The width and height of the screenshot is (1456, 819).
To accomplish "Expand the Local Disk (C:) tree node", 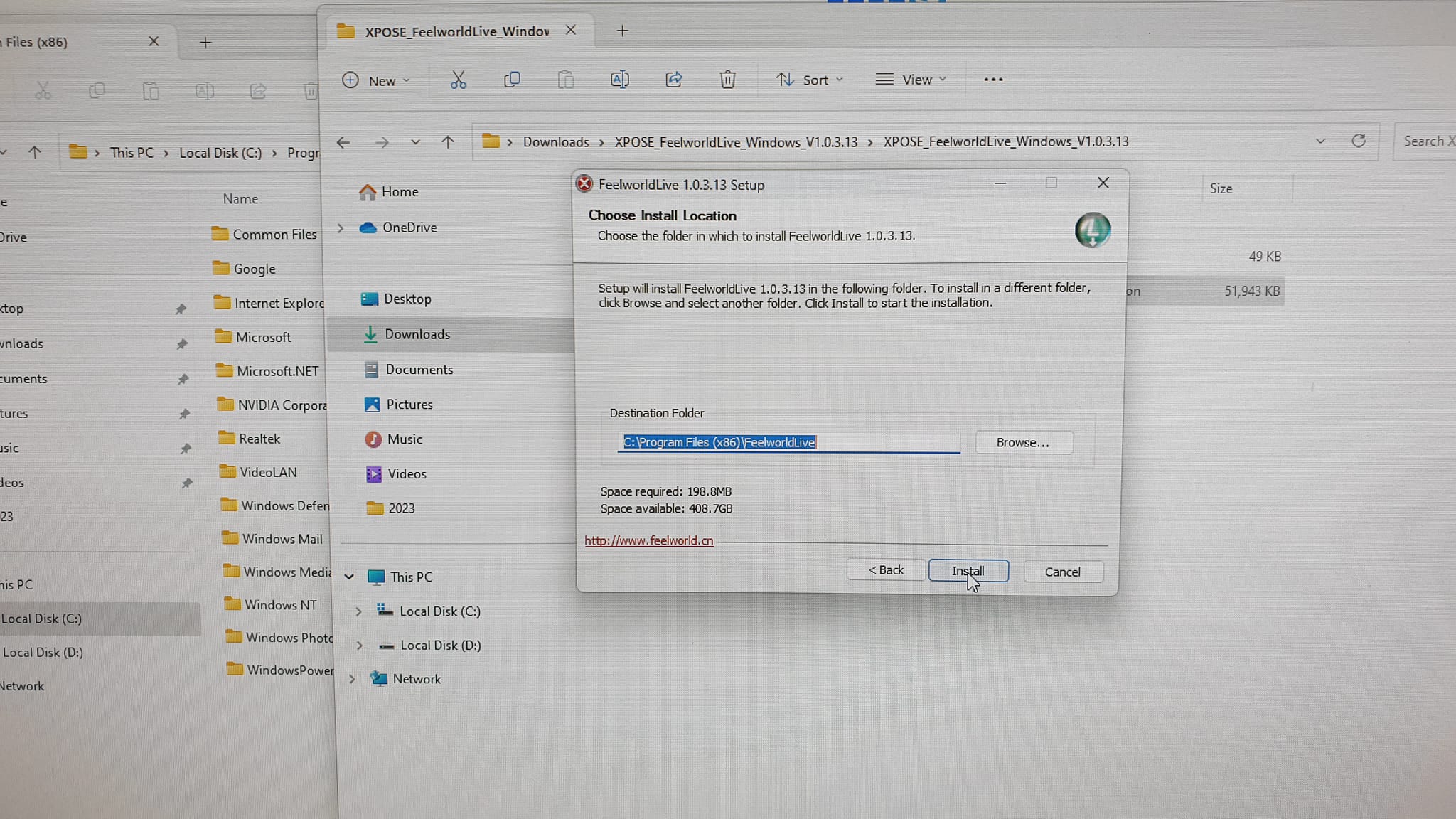I will (358, 611).
